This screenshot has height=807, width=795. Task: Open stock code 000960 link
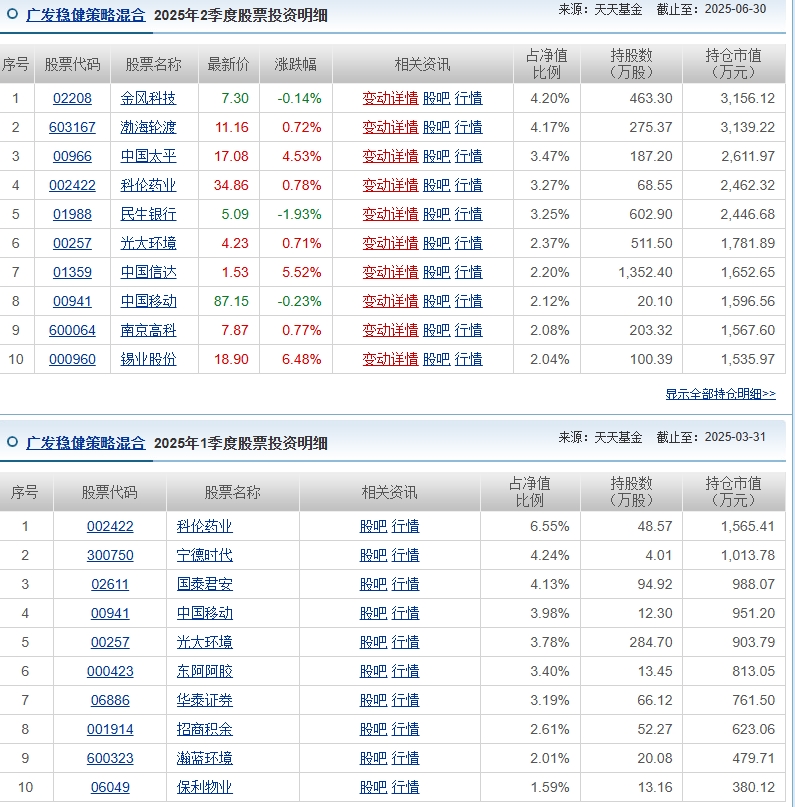point(72,359)
